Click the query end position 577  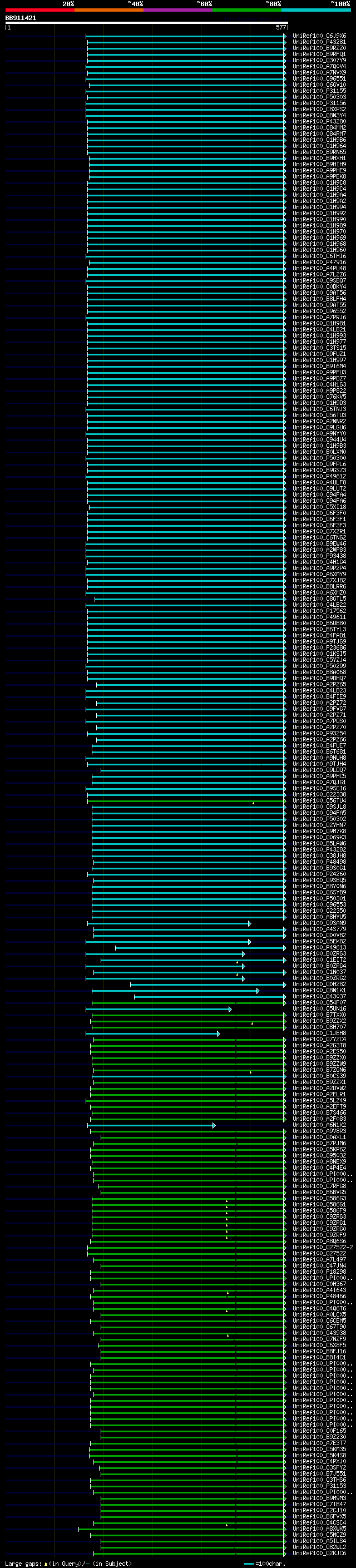point(280,27)
